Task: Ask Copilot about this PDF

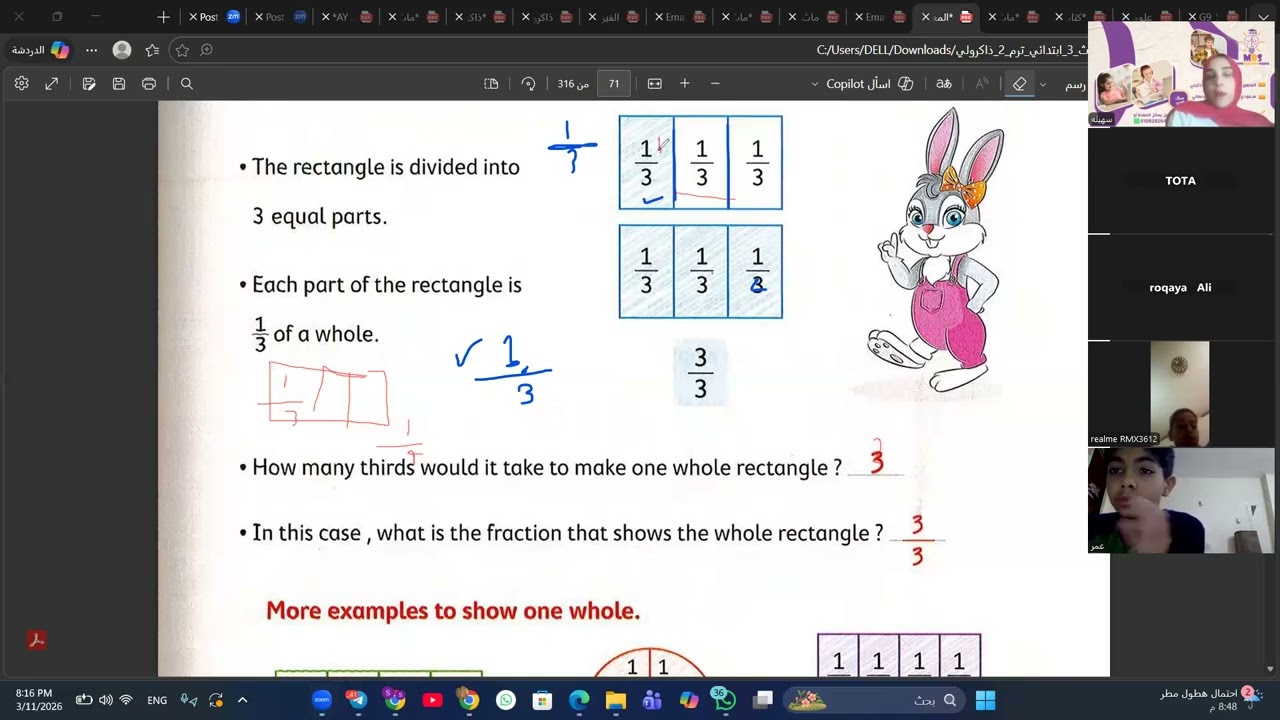Action: coord(870,84)
